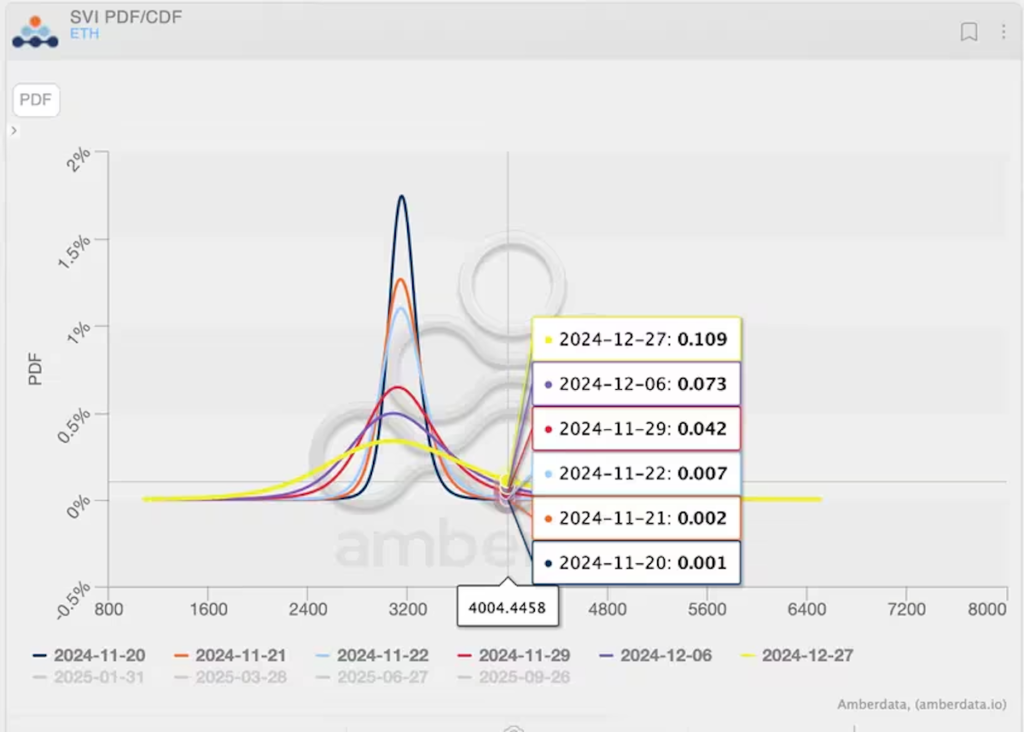Click the 4004.4458 x-axis crosshair label

[x=507, y=607]
